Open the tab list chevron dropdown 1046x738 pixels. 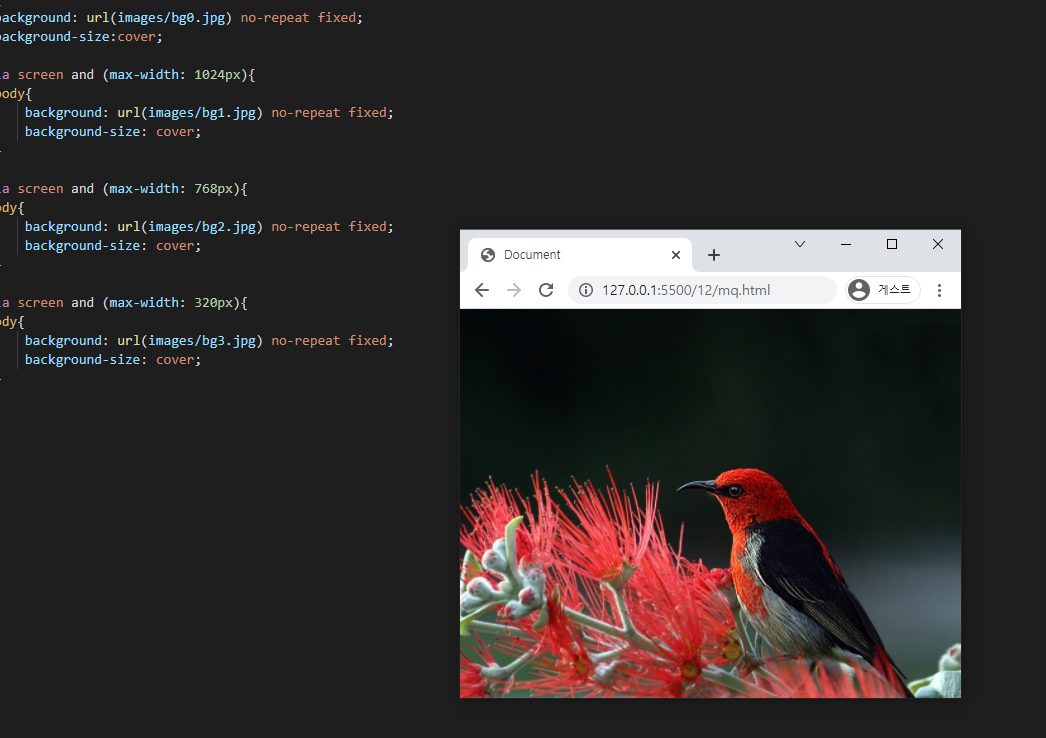(x=799, y=243)
